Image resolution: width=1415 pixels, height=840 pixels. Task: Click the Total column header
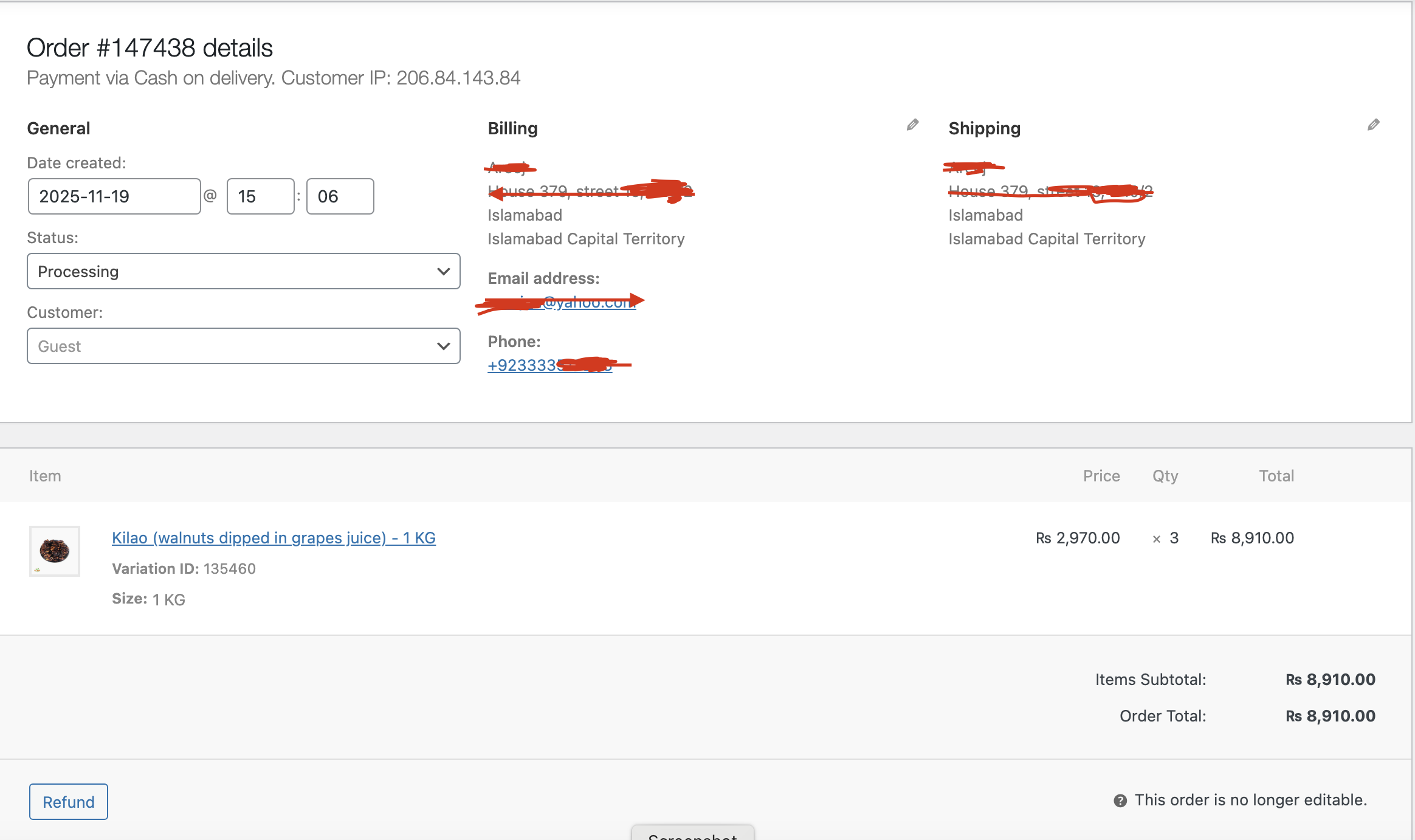tap(1276, 476)
